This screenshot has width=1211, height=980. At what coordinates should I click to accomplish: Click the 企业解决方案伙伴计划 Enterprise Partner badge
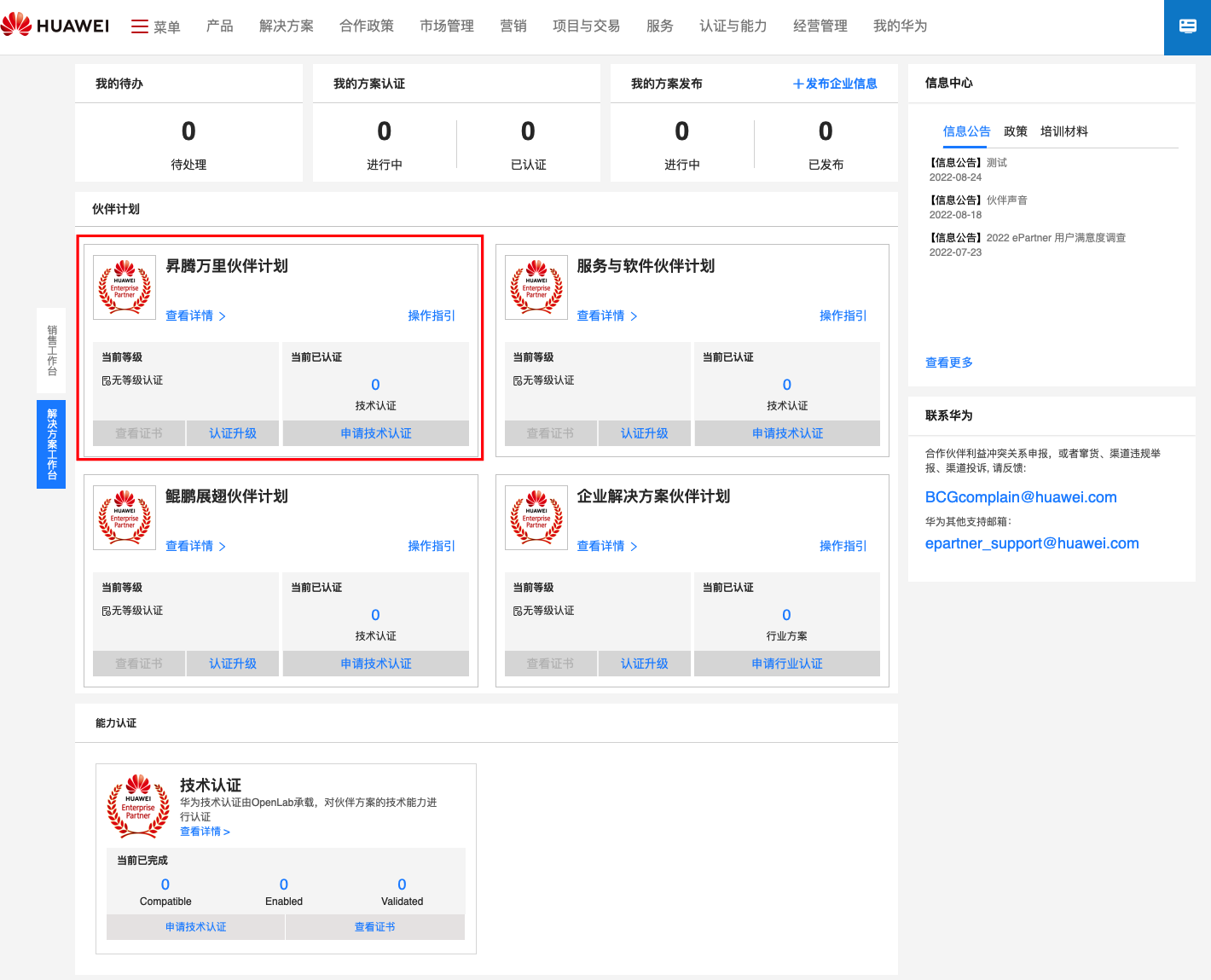pos(536,518)
